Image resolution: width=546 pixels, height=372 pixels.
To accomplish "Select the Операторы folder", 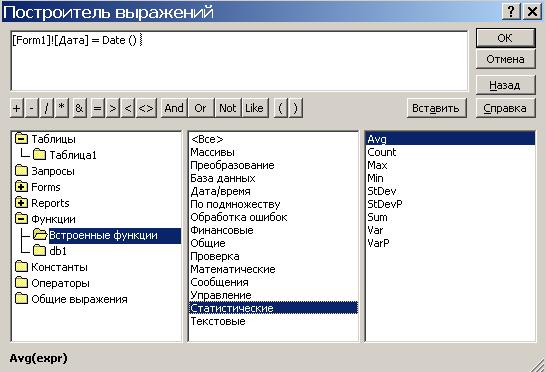I will click(60, 283).
